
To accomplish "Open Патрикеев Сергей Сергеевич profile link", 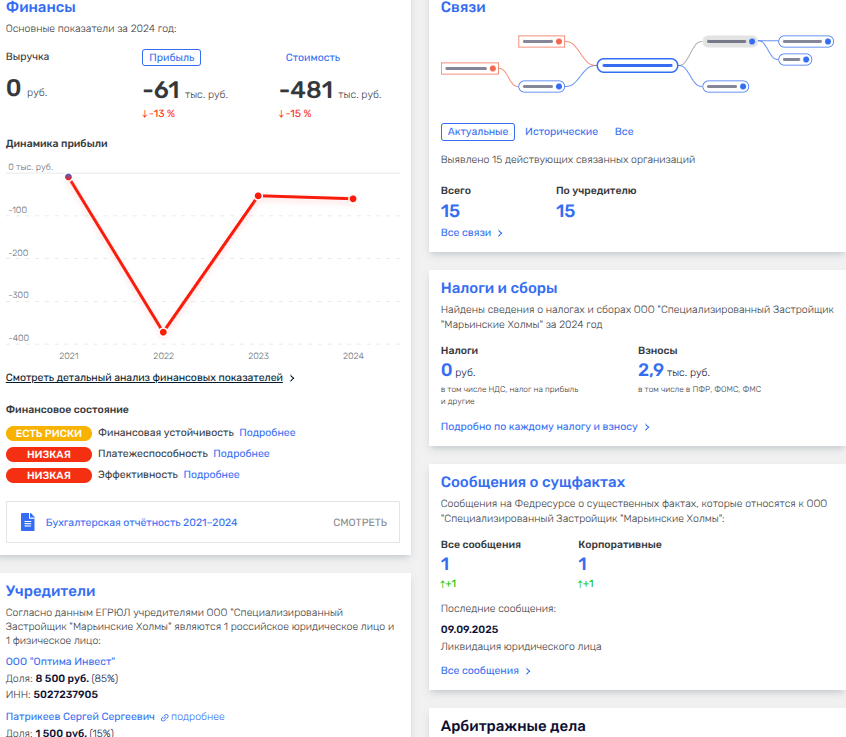I will point(79,716).
